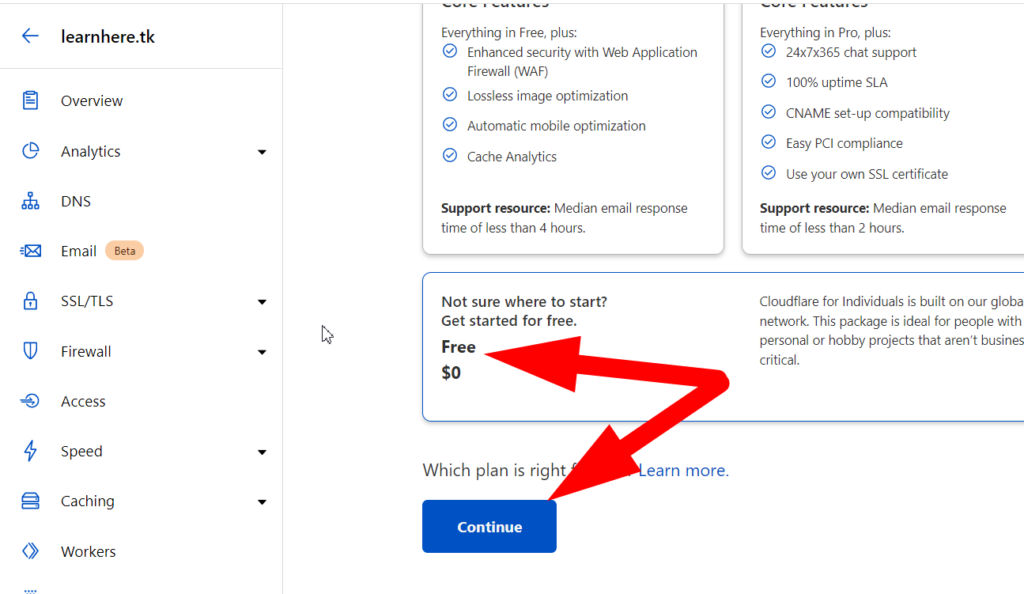1024x594 pixels.
Task: Click the Cache Analytics feature text
Action: pyautogui.click(x=511, y=157)
